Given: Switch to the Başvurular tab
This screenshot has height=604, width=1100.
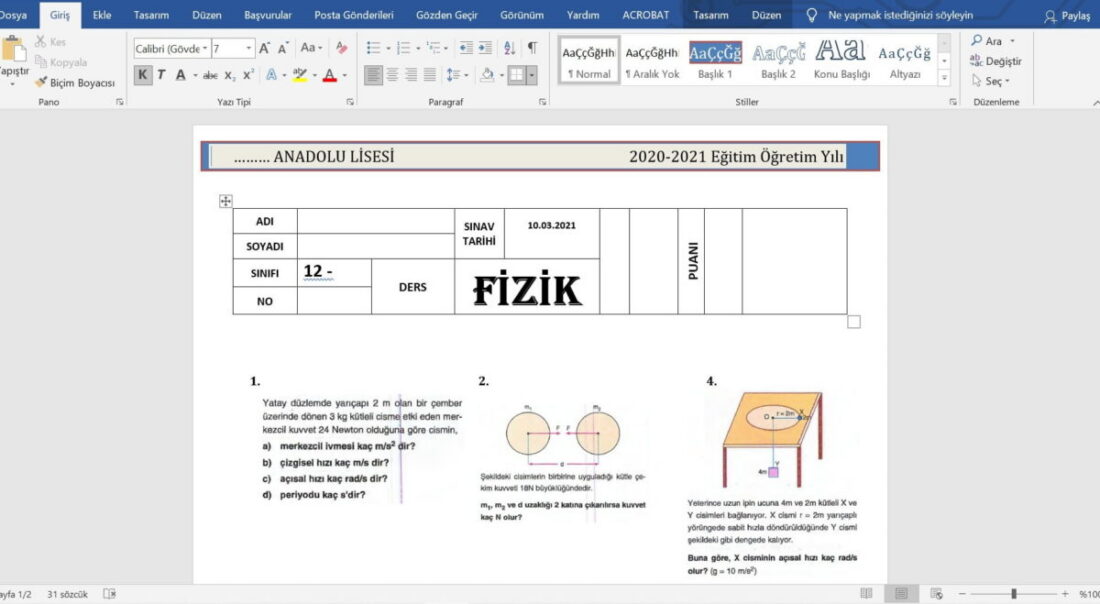Looking at the screenshot, I should (x=267, y=15).
